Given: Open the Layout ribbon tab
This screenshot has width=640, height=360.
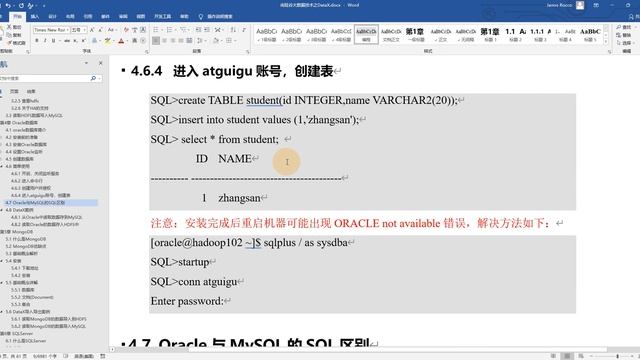Looking at the screenshot, I should click(70, 16).
